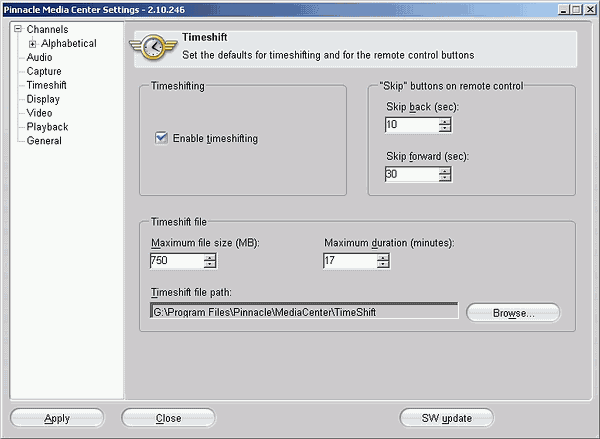
Task: Click into the Maximum file size field
Action: click(177, 261)
